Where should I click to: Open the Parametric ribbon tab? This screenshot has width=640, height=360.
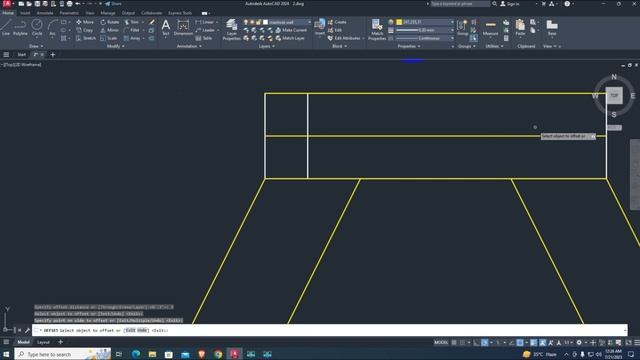click(69, 13)
